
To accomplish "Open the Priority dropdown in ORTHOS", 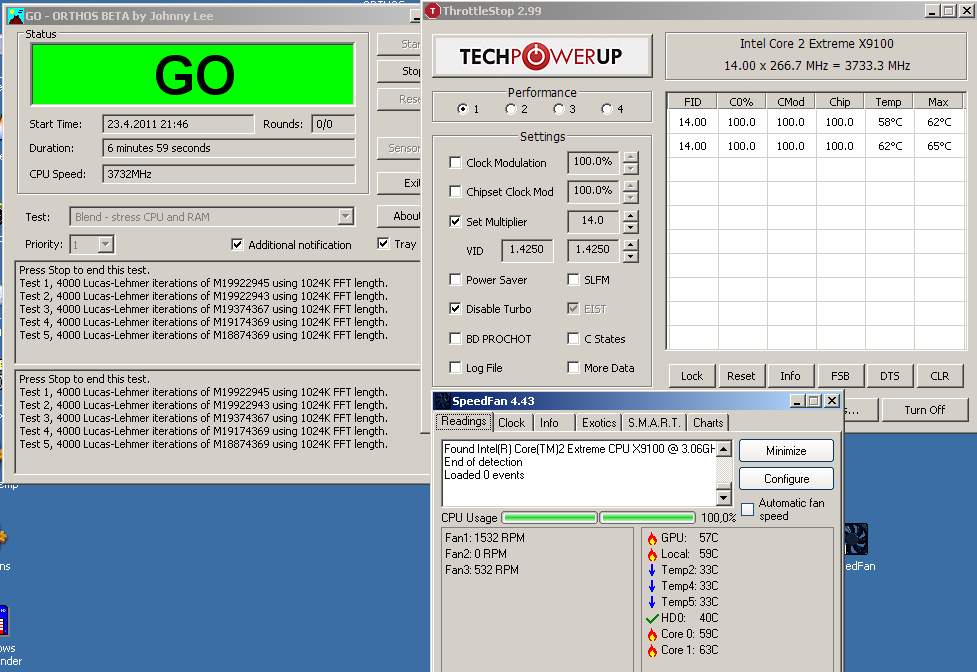I will coord(105,244).
